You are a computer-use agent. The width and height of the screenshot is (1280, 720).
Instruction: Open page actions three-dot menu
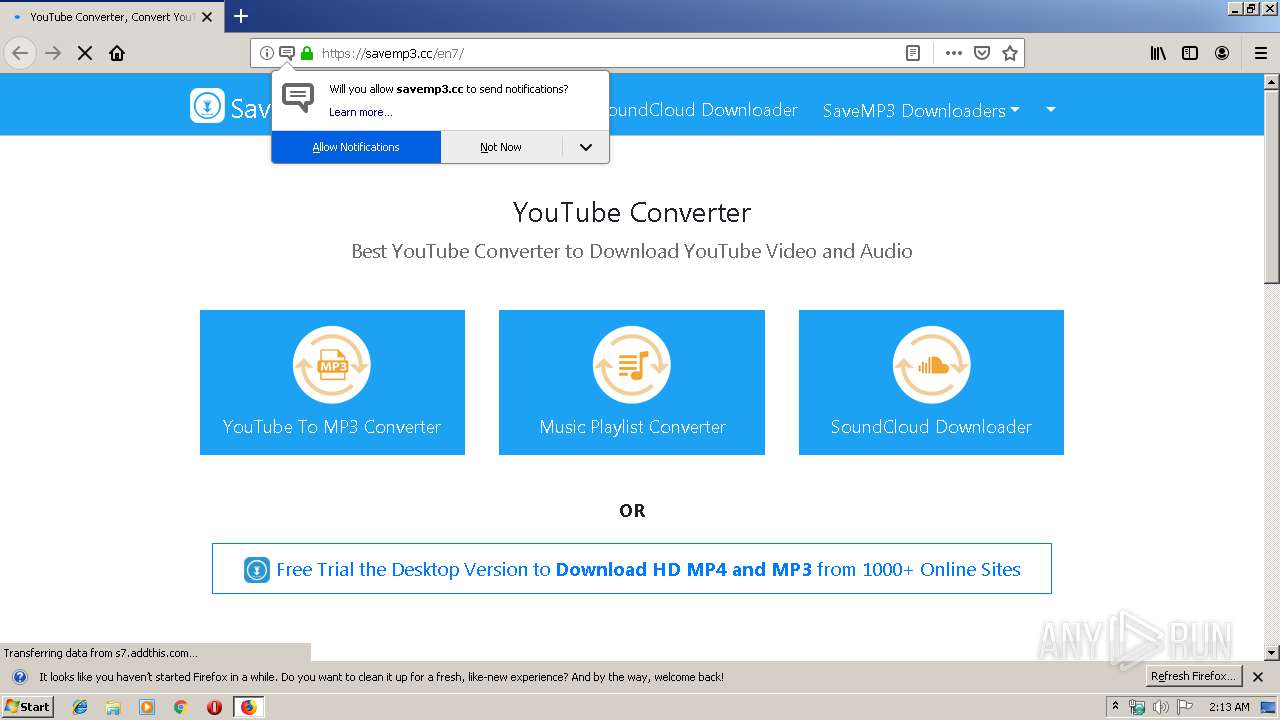coord(954,53)
